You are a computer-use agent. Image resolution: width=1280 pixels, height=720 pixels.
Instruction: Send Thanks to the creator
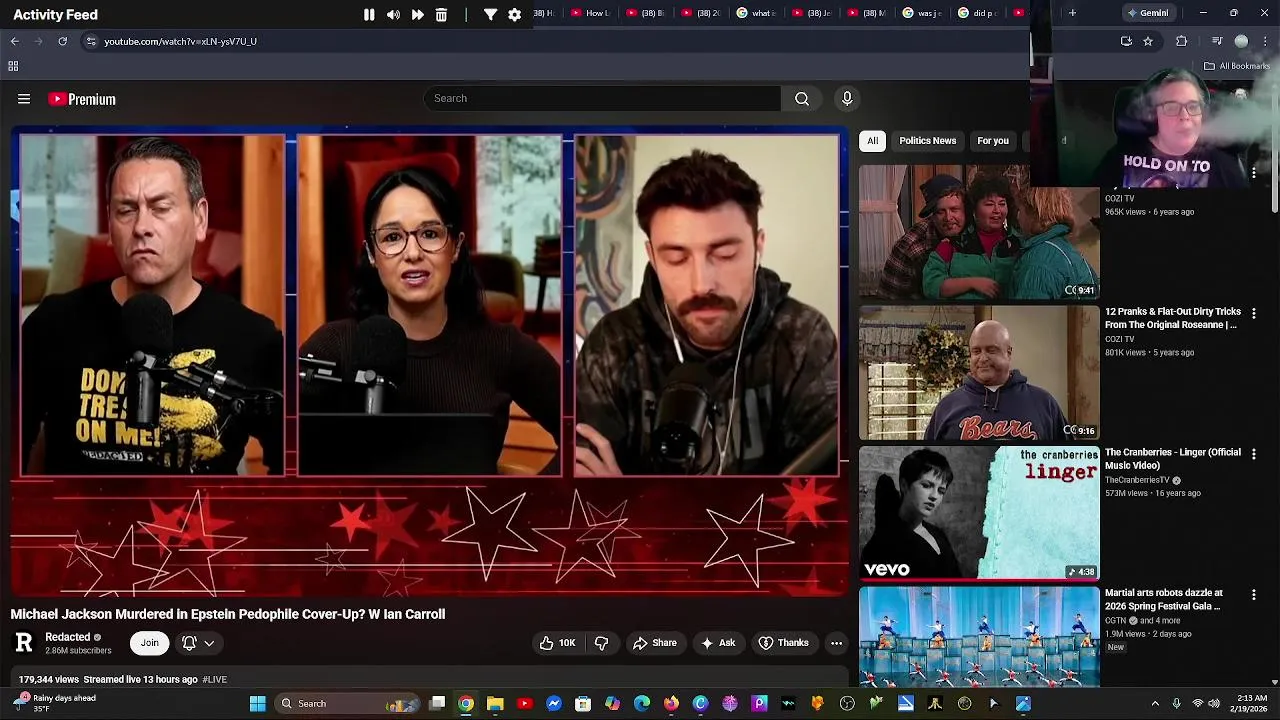coord(783,643)
